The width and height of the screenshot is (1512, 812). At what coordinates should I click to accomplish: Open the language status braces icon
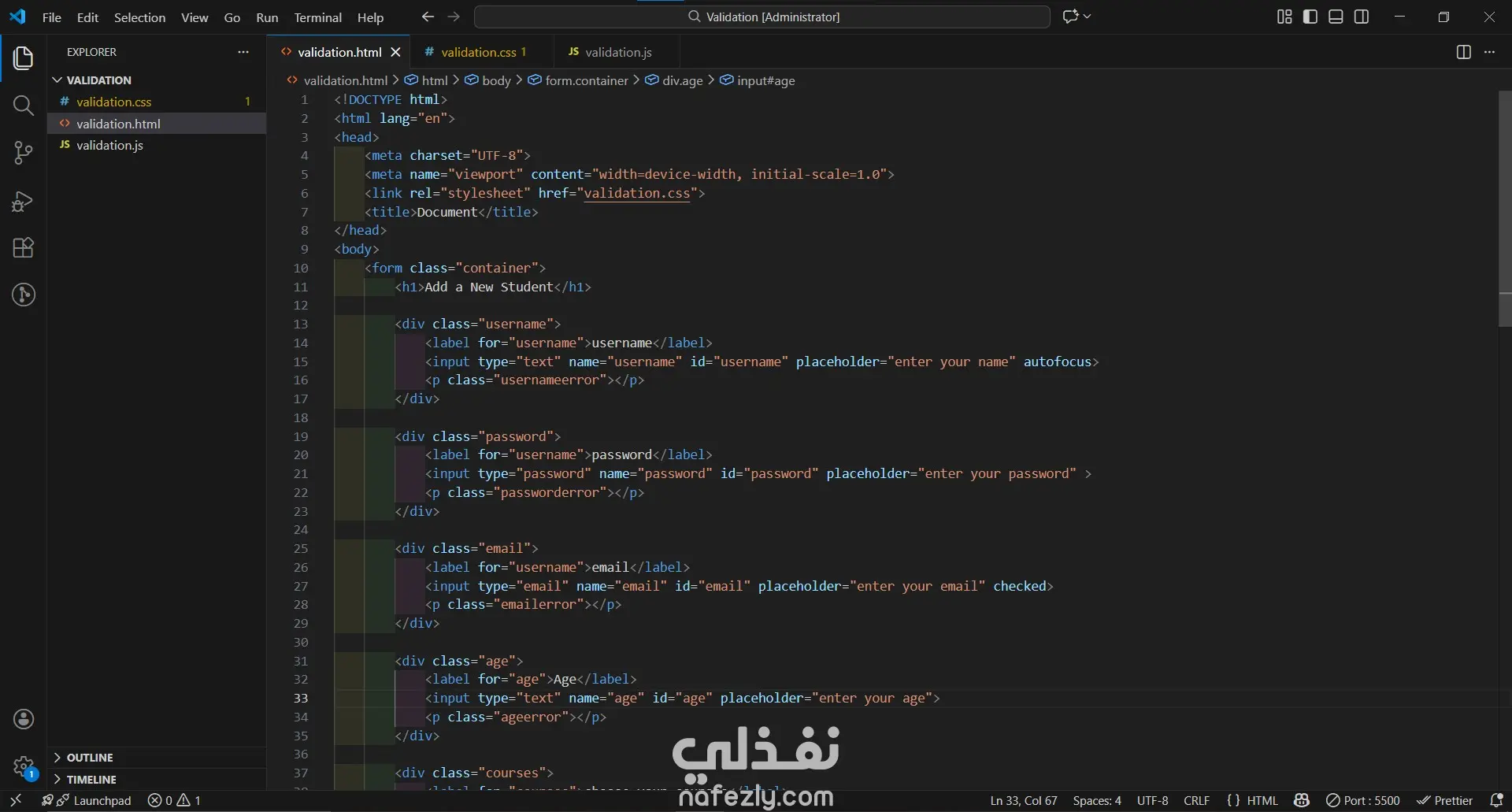pos(1233,800)
